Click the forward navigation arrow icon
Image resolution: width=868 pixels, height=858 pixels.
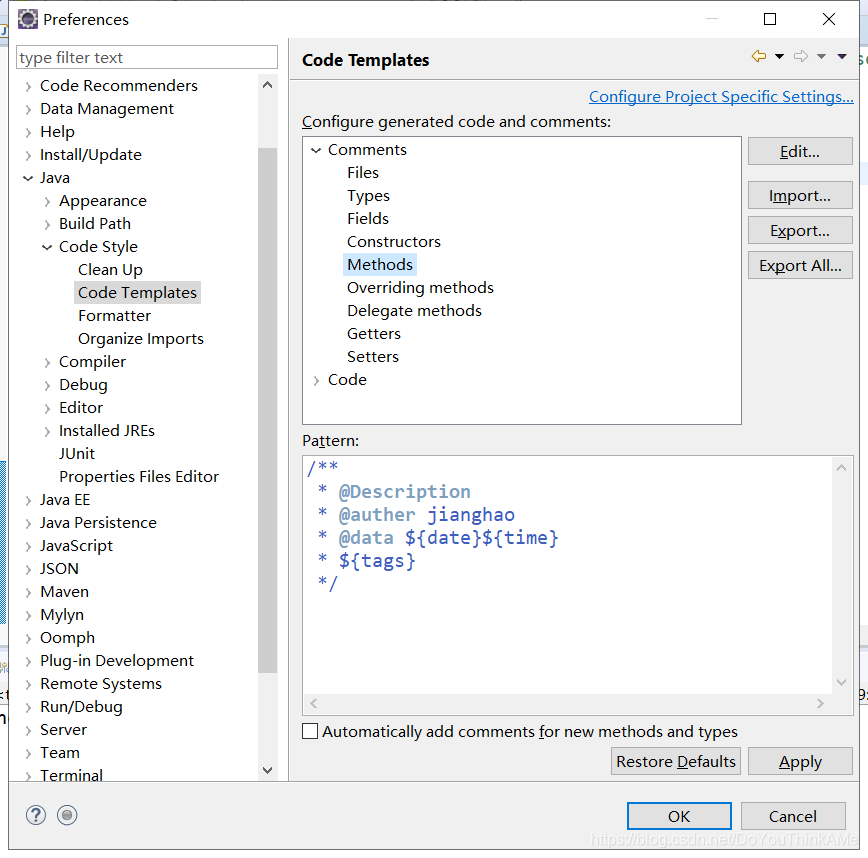(800, 56)
